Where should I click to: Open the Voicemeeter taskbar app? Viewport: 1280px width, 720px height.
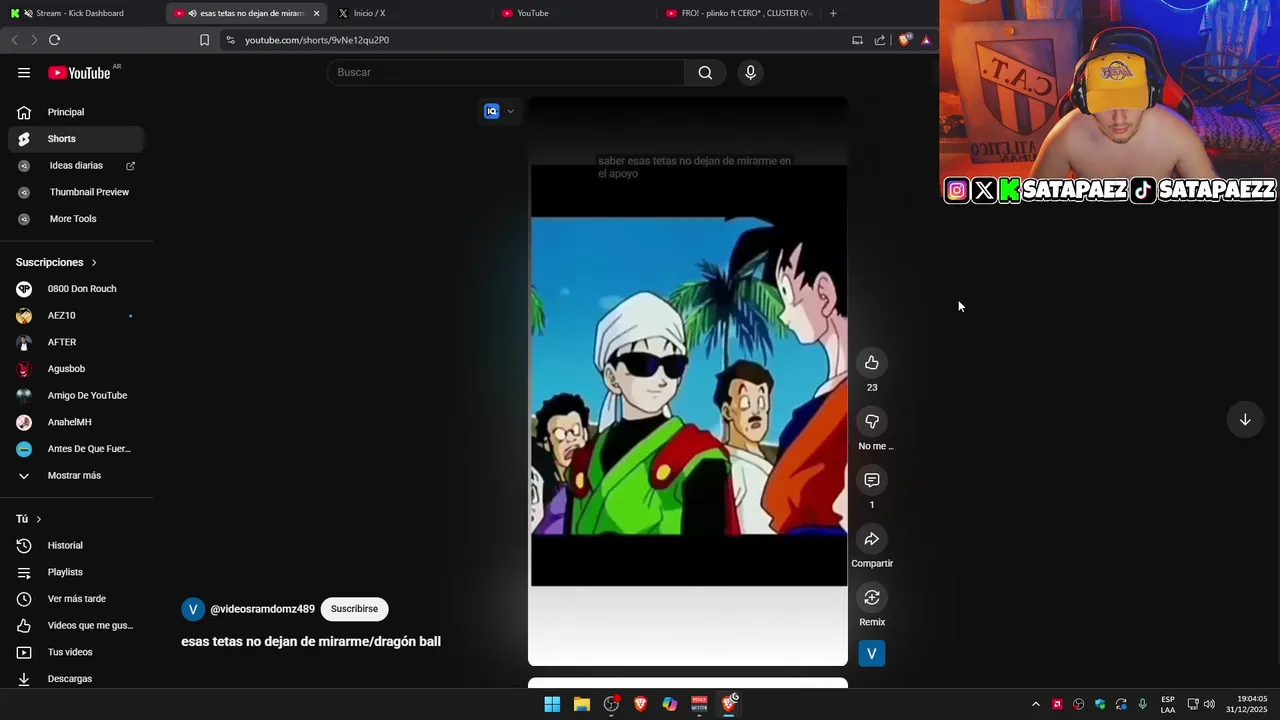(x=699, y=704)
